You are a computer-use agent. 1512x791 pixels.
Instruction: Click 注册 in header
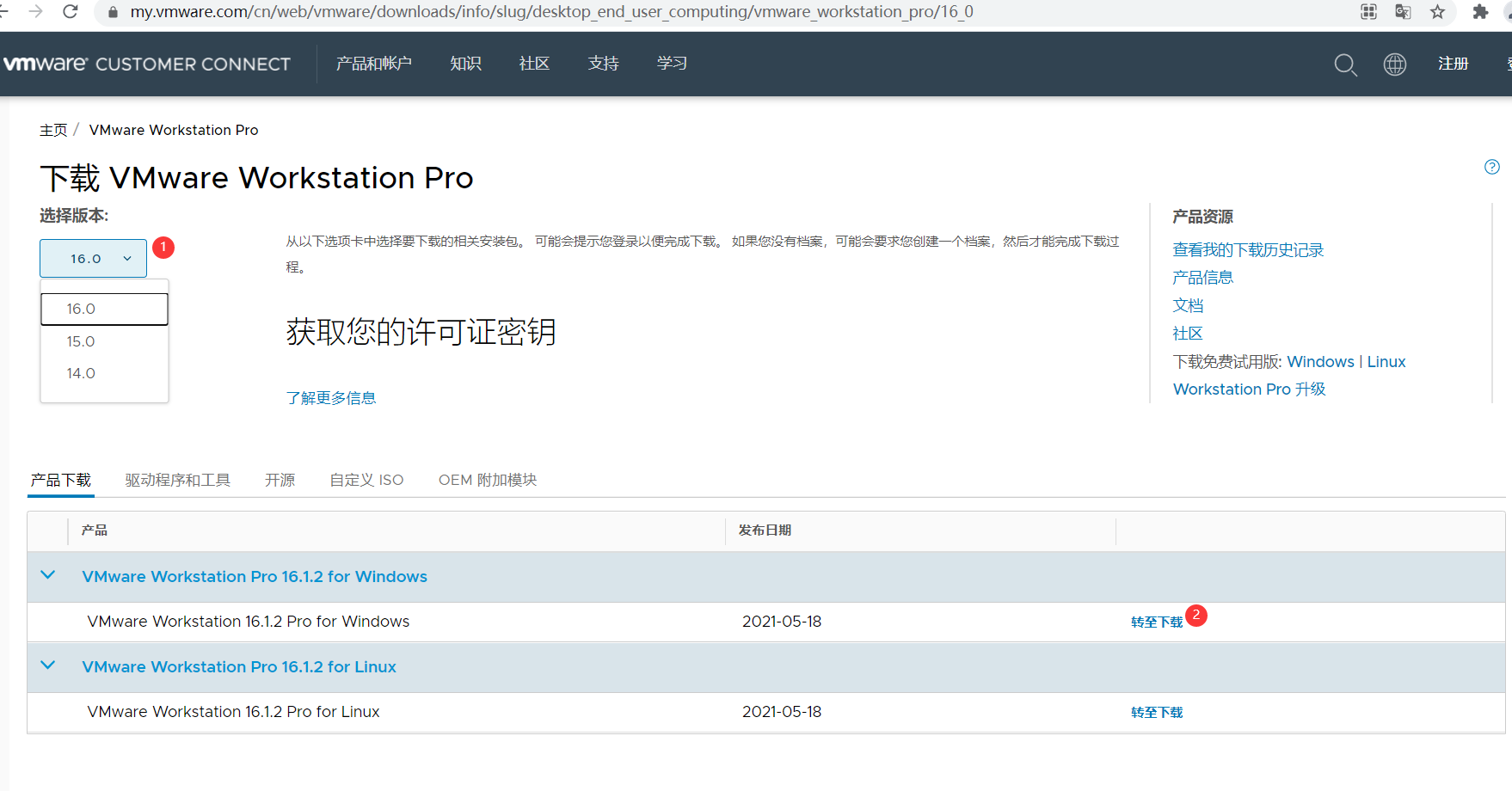click(1453, 64)
